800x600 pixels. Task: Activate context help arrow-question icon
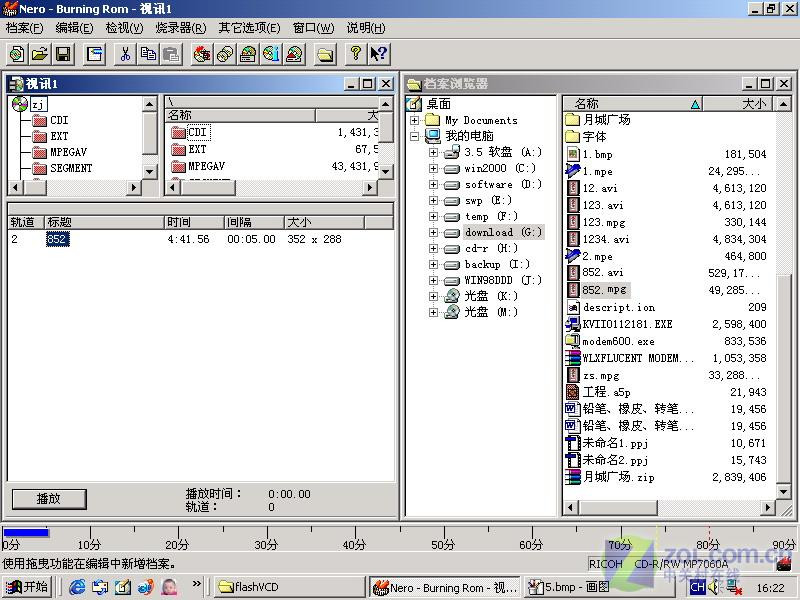coord(379,54)
